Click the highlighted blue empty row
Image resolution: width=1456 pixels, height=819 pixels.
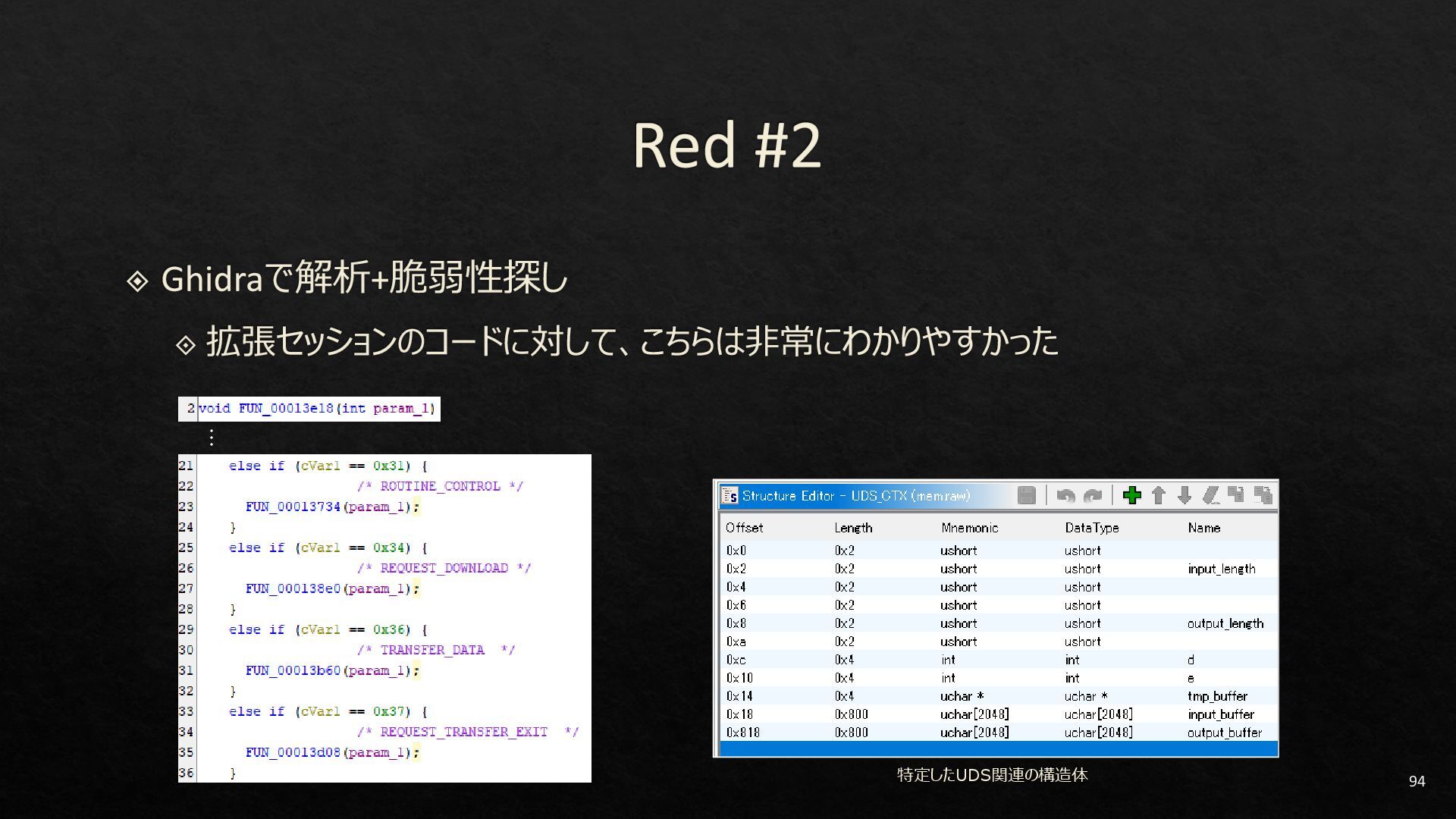click(x=997, y=749)
